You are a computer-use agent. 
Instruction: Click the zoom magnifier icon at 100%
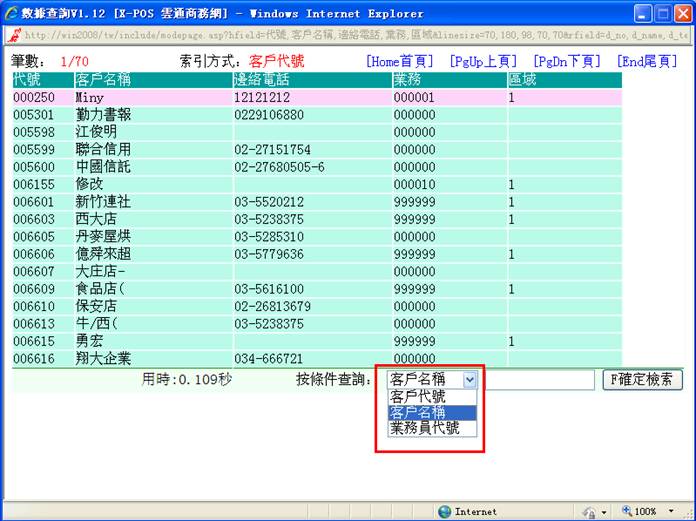627,511
